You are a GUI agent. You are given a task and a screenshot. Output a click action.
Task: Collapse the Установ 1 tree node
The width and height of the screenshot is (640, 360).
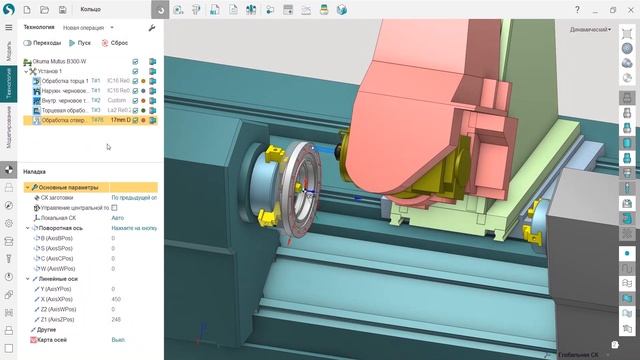click(26, 71)
